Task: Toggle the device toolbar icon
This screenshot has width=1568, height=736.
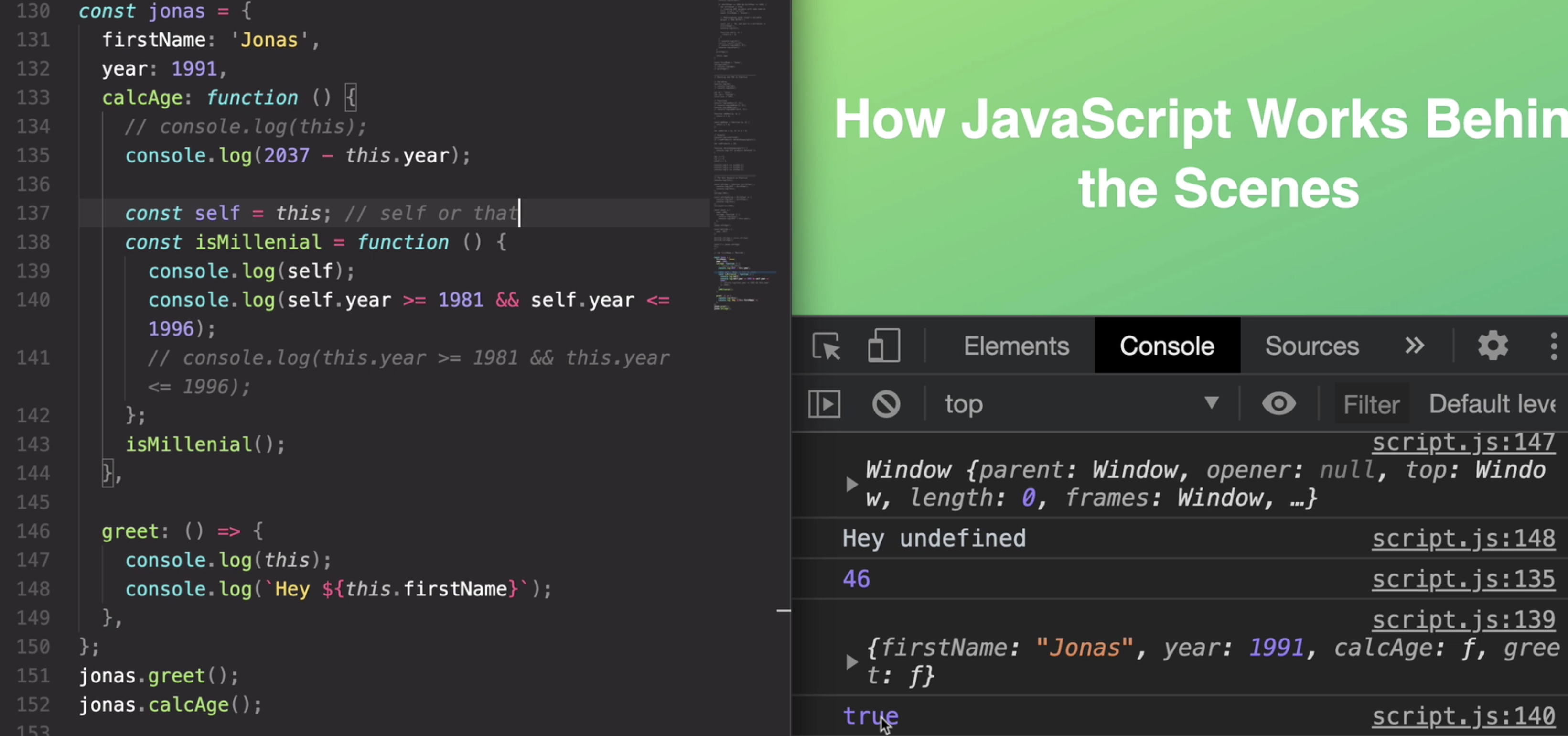Action: pos(883,346)
